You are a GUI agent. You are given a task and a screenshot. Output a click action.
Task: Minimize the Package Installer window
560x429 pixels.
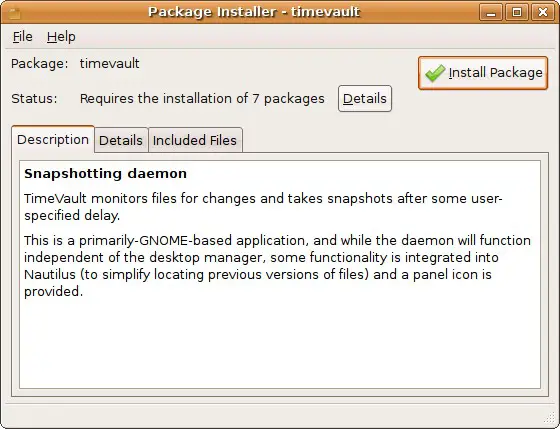(x=491, y=13)
